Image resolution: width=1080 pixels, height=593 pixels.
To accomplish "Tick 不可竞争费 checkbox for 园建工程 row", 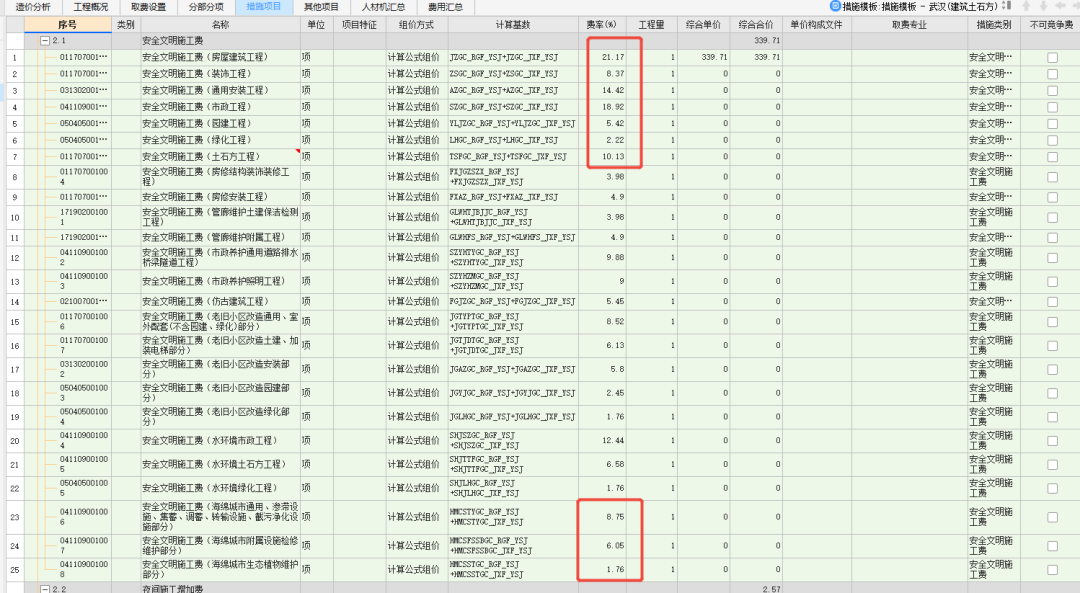I will 1052,123.
